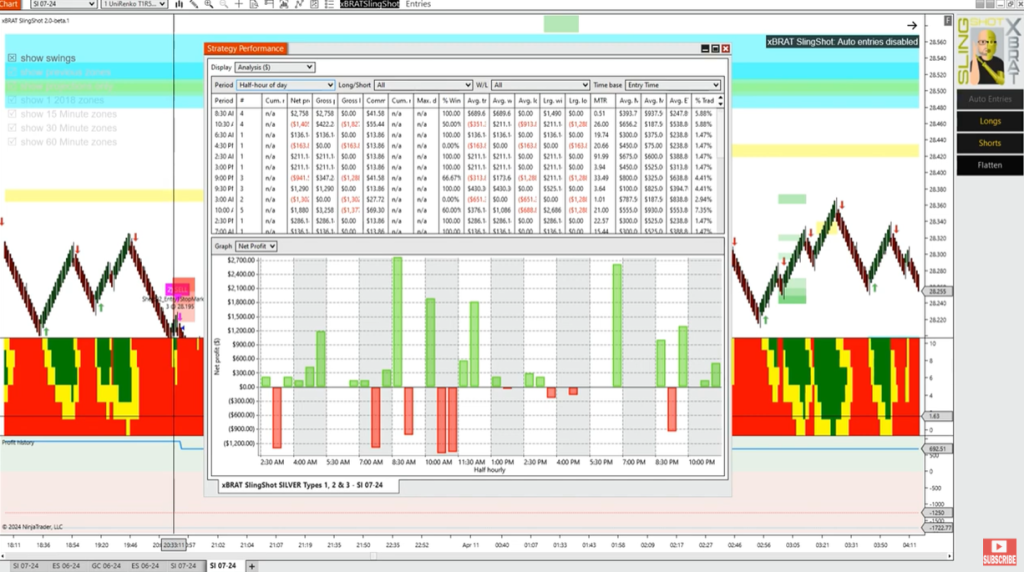Image resolution: width=1024 pixels, height=572 pixels.
Task: Open the Display Analysis ($) dropdown
Action: (275, 67)
